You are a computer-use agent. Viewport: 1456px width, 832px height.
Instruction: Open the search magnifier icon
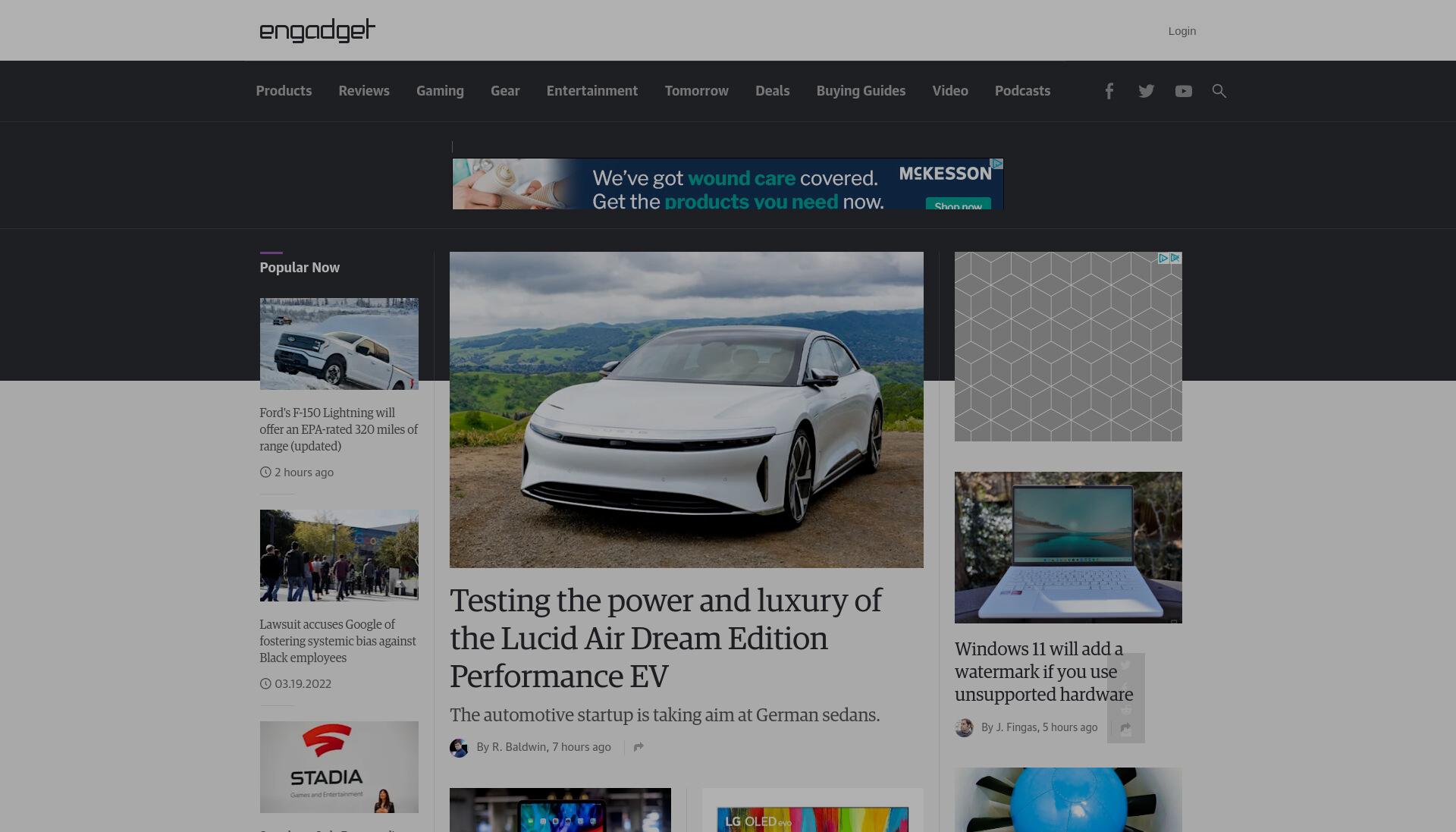click(x=1219, y=91)
